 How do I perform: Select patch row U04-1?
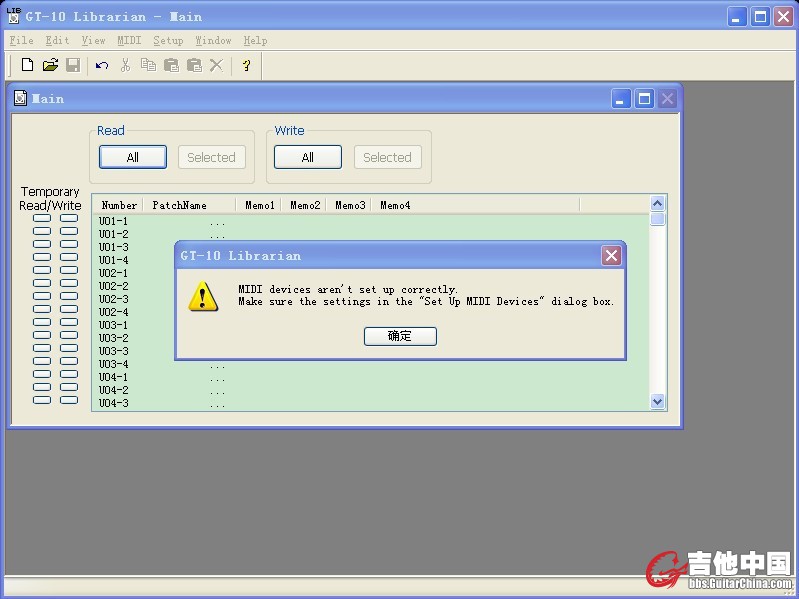coord(371,377)
